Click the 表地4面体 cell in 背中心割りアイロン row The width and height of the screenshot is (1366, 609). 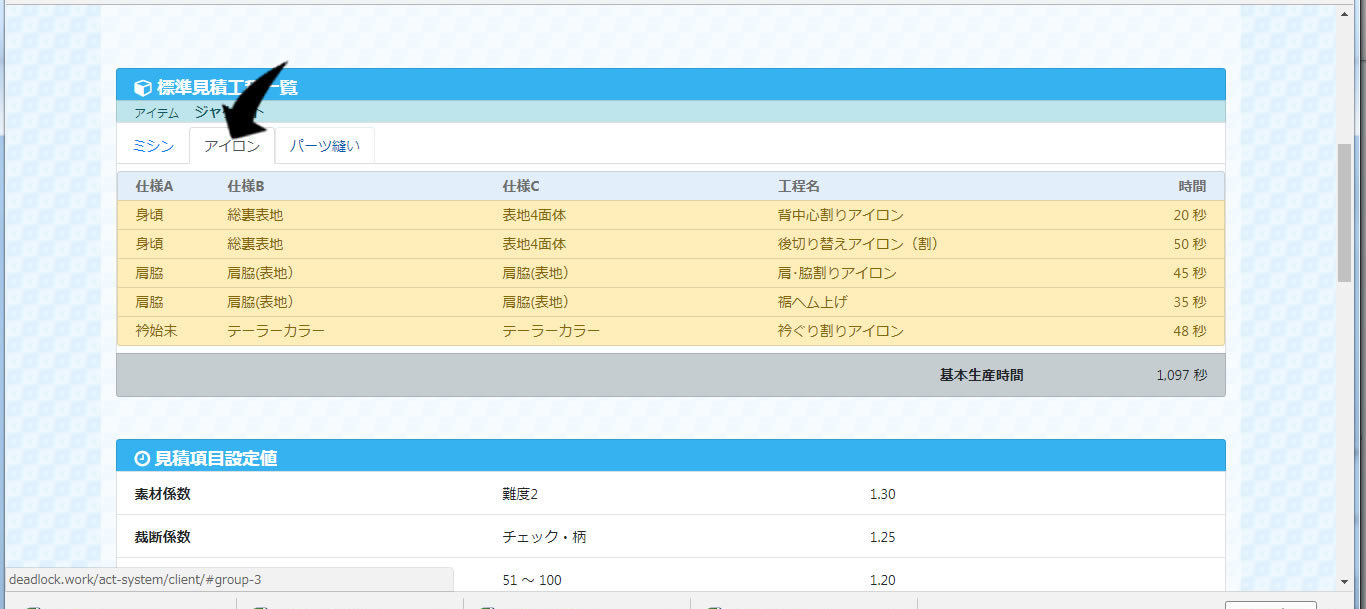[x=534, y=215]
